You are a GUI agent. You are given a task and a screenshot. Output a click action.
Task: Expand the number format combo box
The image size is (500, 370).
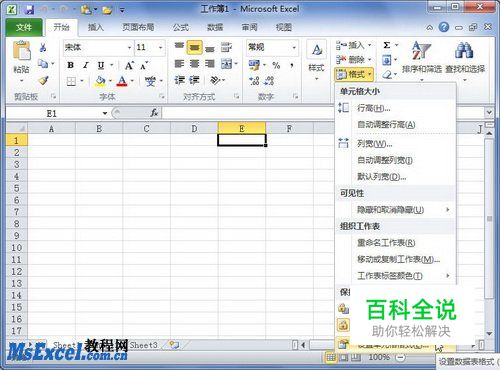coord(294,47)
